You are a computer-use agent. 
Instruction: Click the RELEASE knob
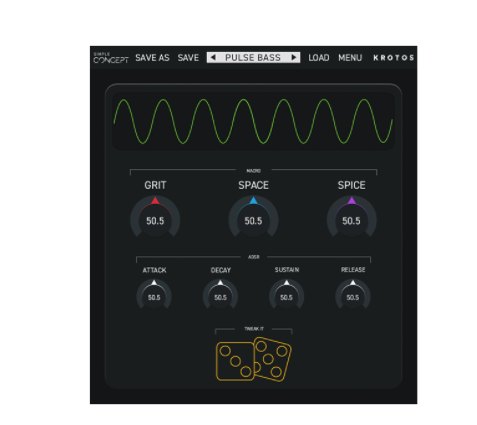tap(353, 295)
